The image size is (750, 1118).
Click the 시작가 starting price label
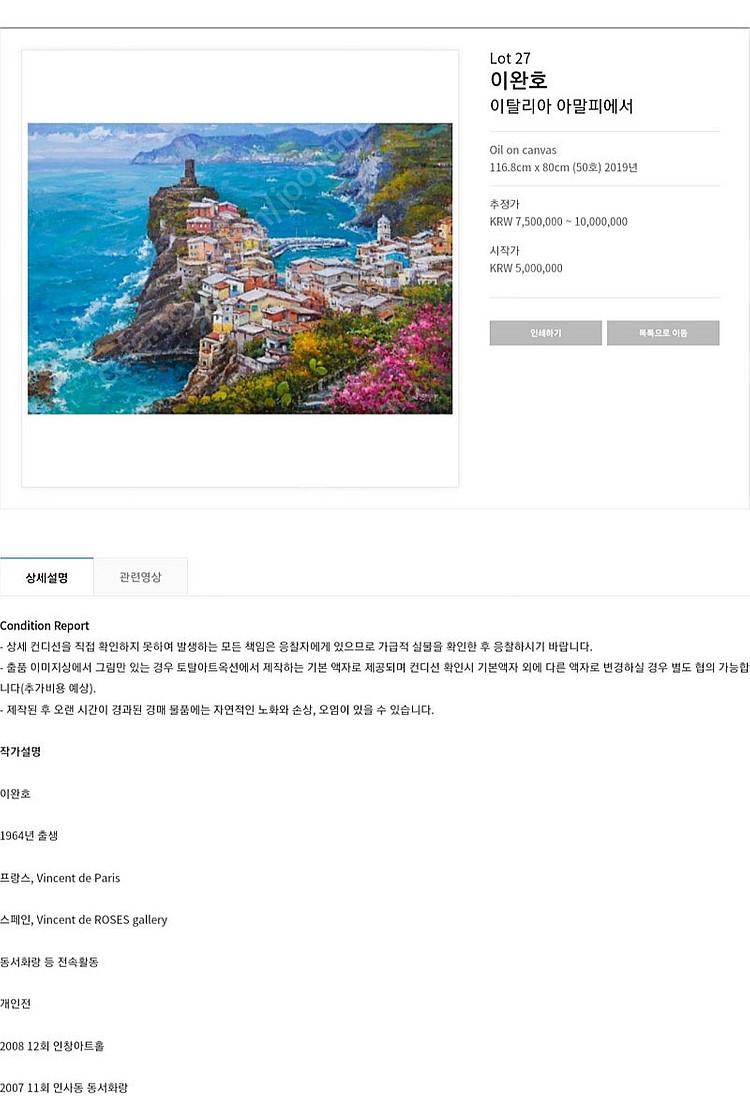tap(504, 250)
